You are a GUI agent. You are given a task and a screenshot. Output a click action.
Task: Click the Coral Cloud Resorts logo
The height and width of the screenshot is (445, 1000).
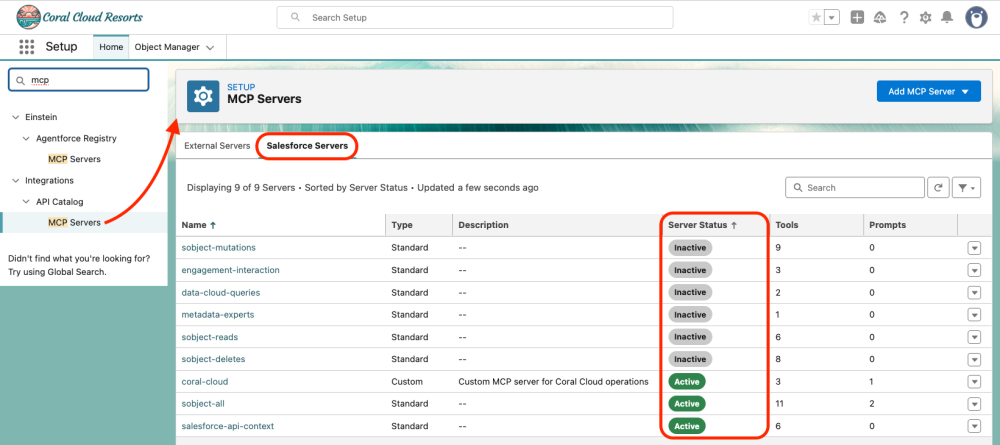pyautogui.click(x=80, y=17)
